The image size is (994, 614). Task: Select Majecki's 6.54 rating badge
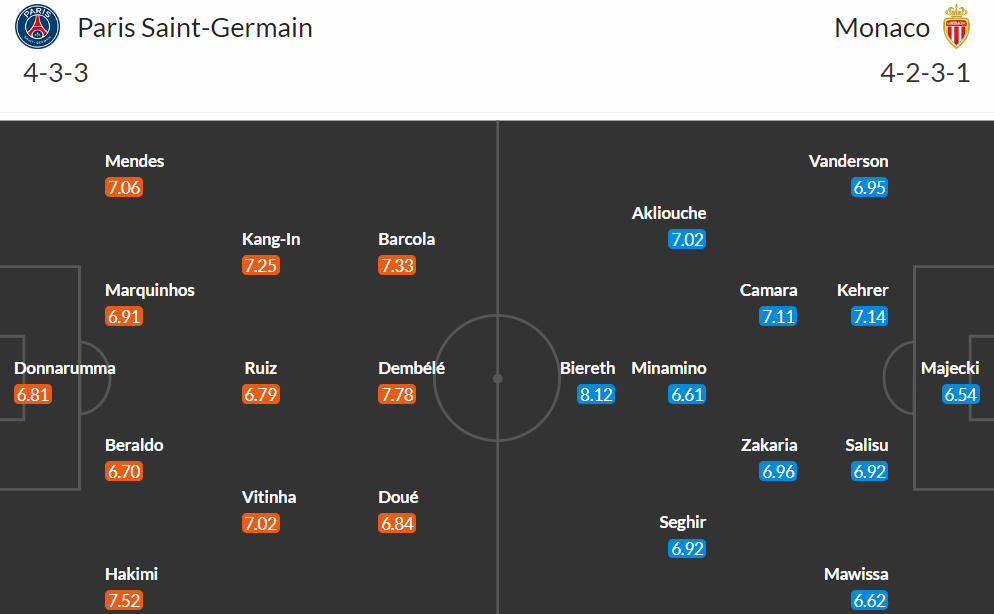click(x=960, y=394)
